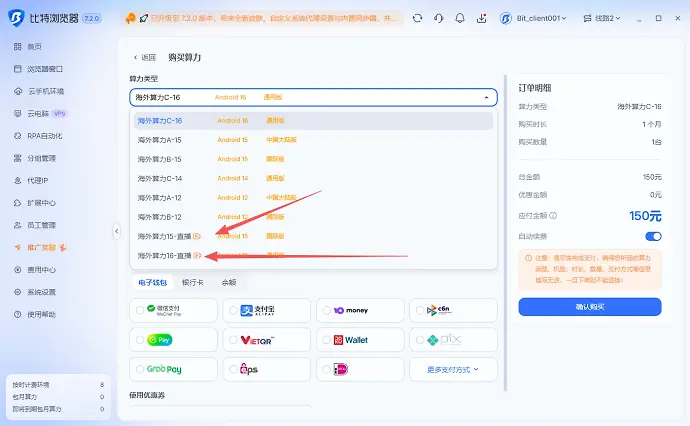
Task: Click the download icon in the top bar
Action: click(x=481, y=18)
